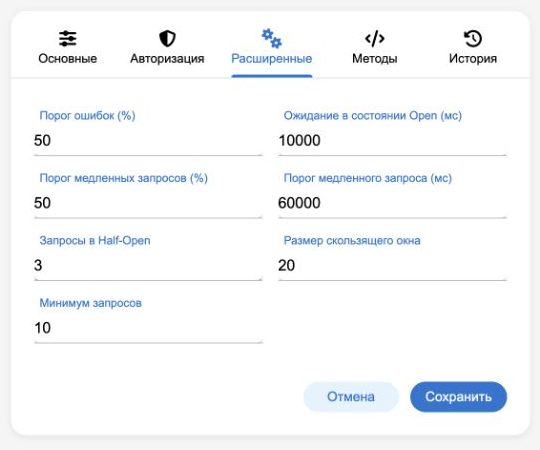Click the code brackets icon above Методы
Image resolution: width=540 pixels, height=450 pixels.
[375, 39]
